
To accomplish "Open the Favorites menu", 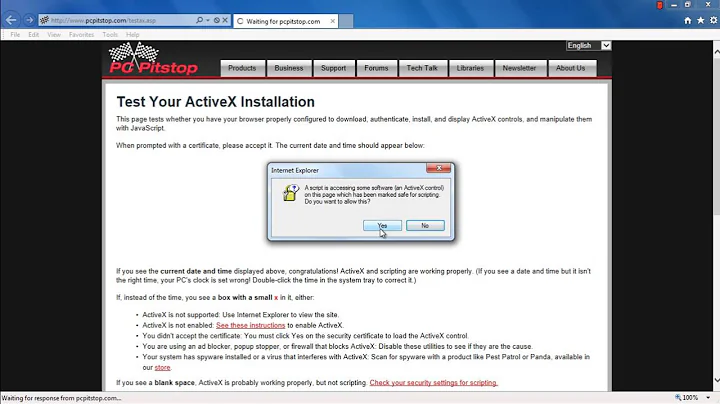I will 81,34.
